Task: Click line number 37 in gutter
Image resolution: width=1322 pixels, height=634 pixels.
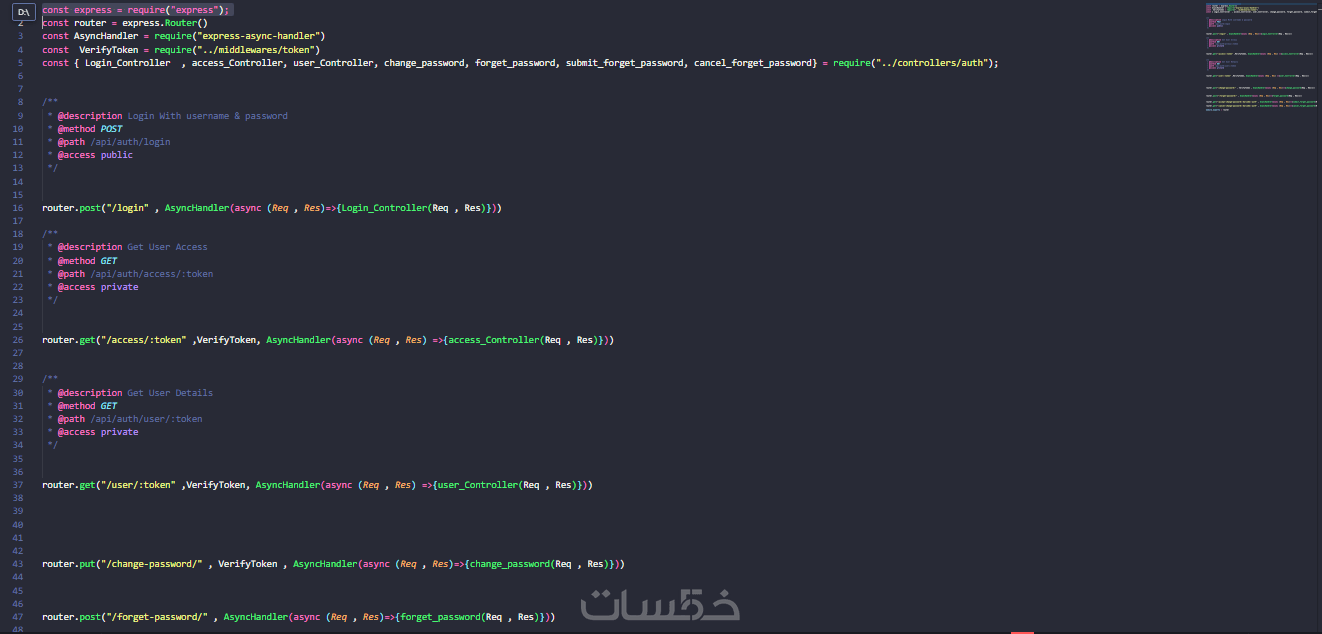Action: click(x=20, y=485)
